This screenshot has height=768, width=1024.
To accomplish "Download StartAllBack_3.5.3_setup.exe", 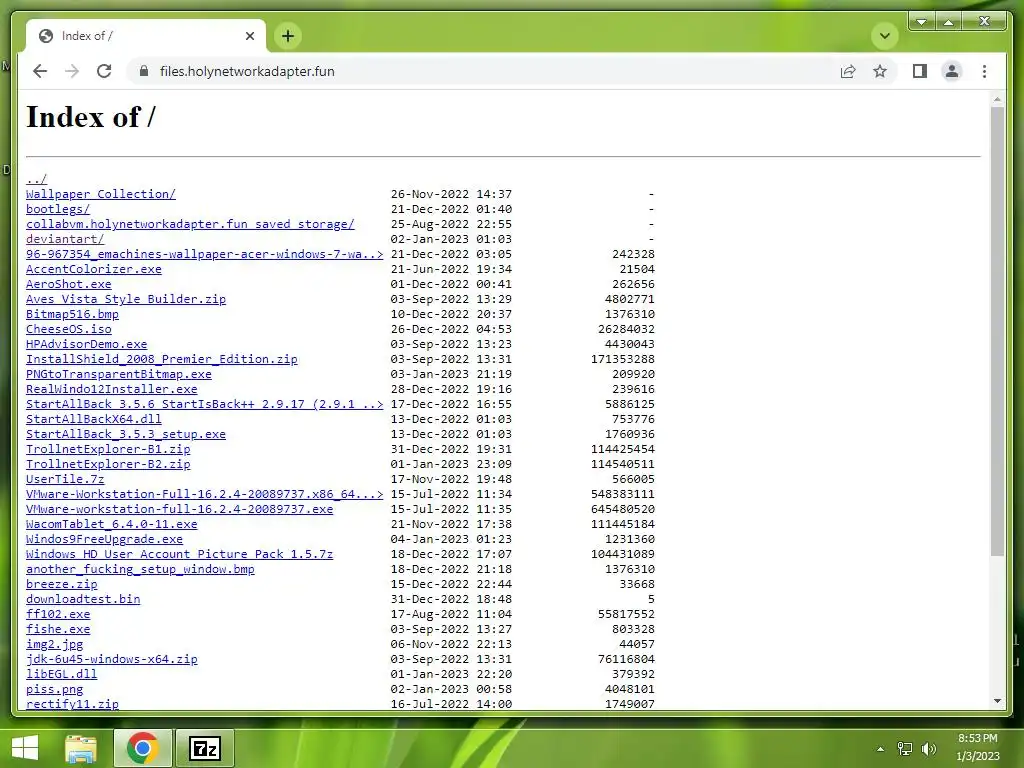I will pos(126,434).
